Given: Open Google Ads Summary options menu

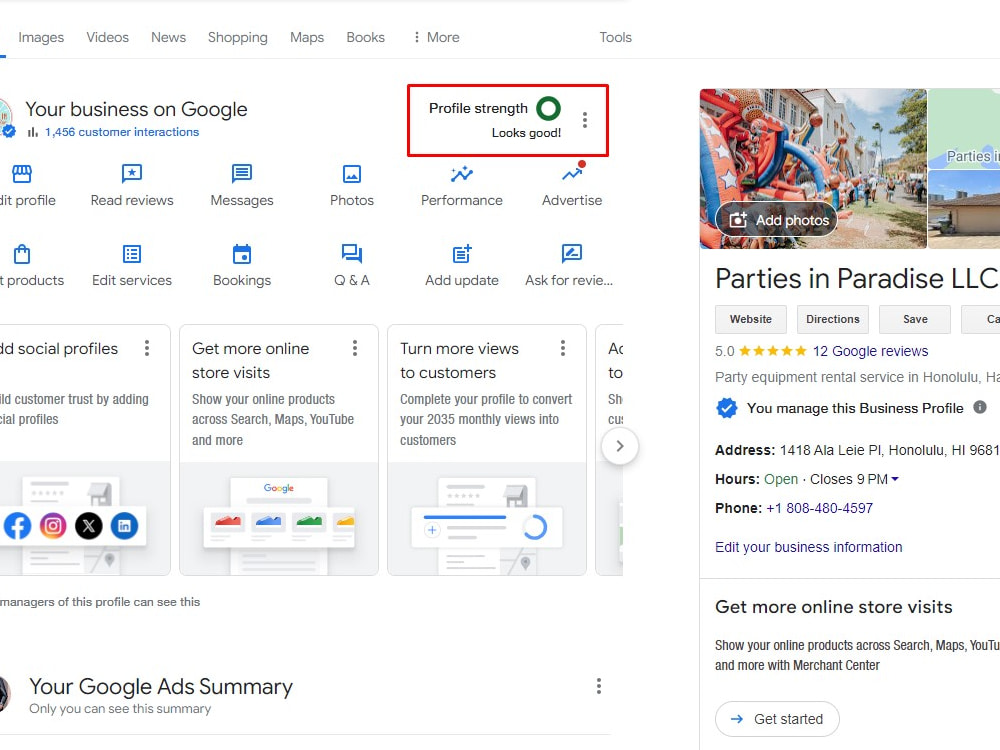Looking at the screenshot, I should tap(598, 686).
